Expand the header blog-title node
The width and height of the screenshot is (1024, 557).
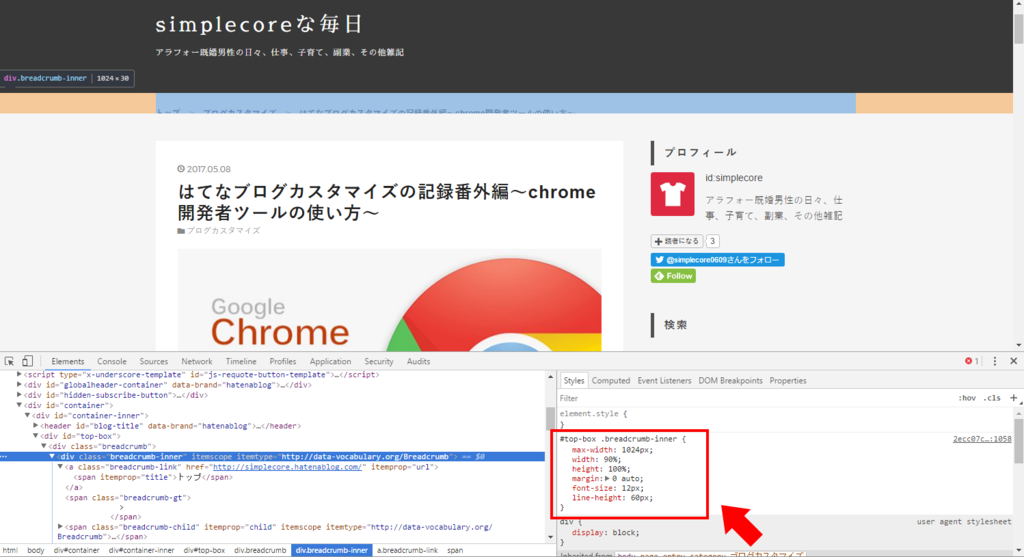tap(36, 426)
